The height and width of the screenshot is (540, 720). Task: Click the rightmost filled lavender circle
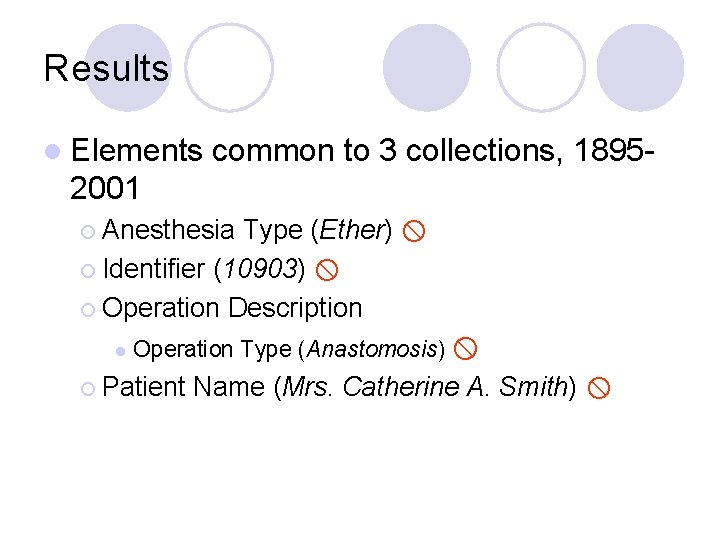tap(640, 67)
